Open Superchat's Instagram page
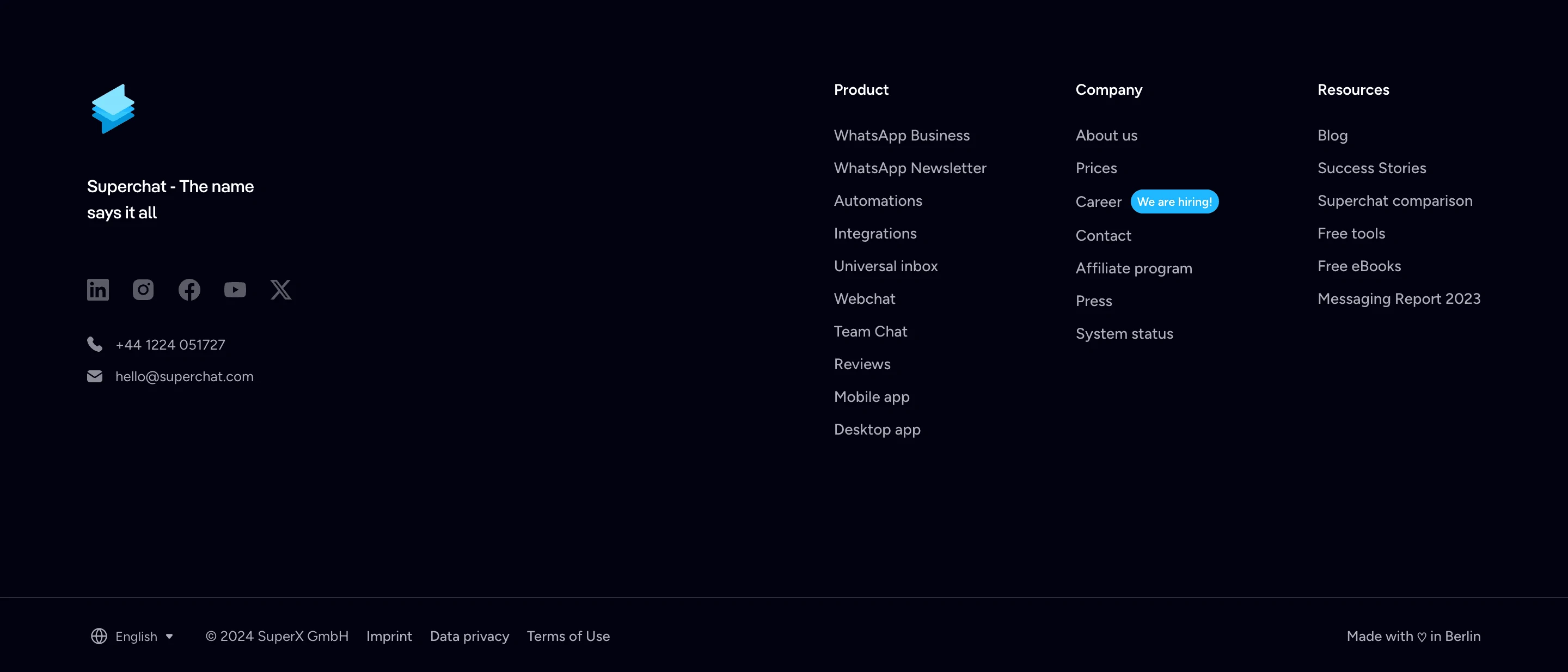Screen dimensions: 1568x672 tap(143, 290)
